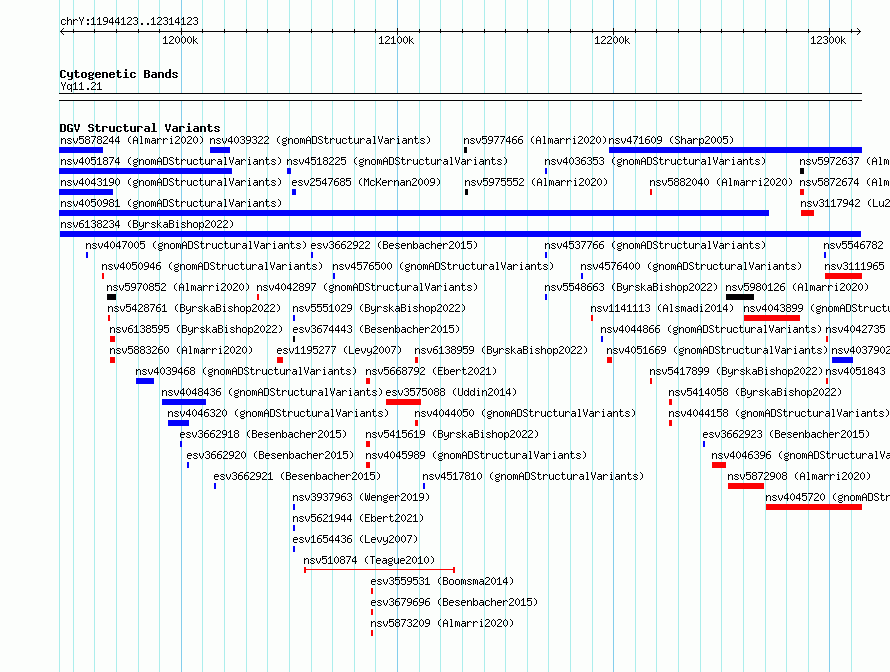
Task: Open the nsv4518225 (gnomADStructuralVariants) label
Action: coord(397,161)
